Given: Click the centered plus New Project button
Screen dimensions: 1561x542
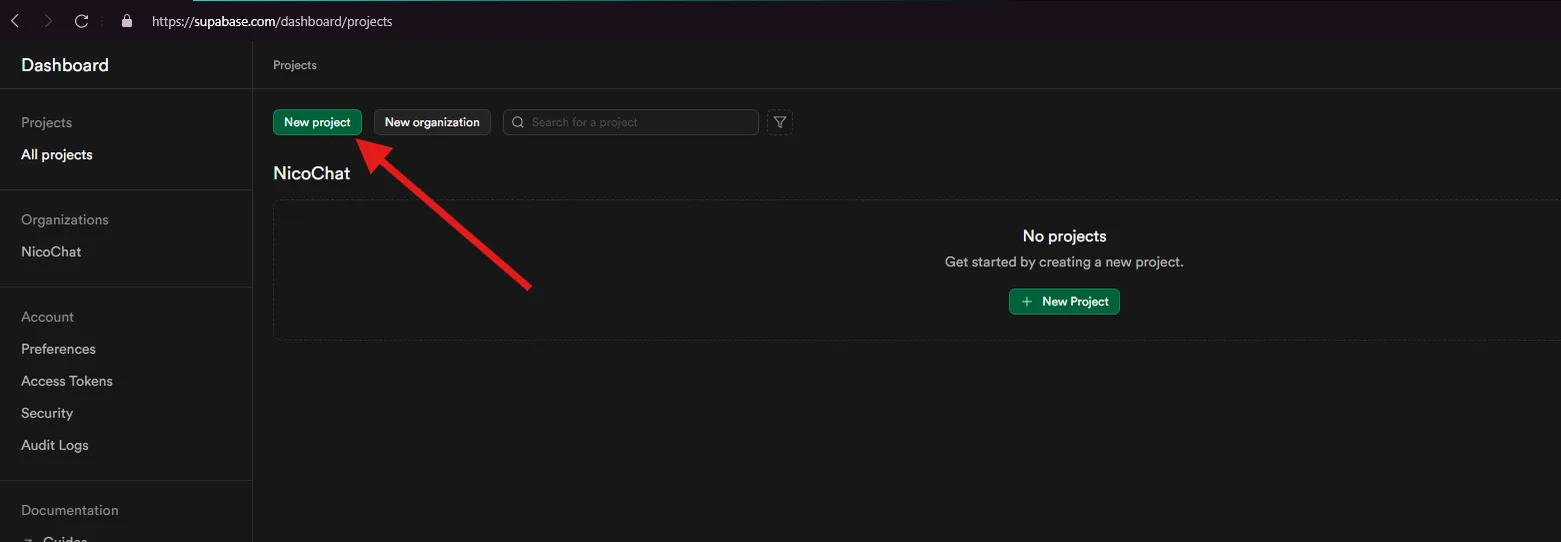Looking at the screenshot, I should click(x=1064, y=301).
